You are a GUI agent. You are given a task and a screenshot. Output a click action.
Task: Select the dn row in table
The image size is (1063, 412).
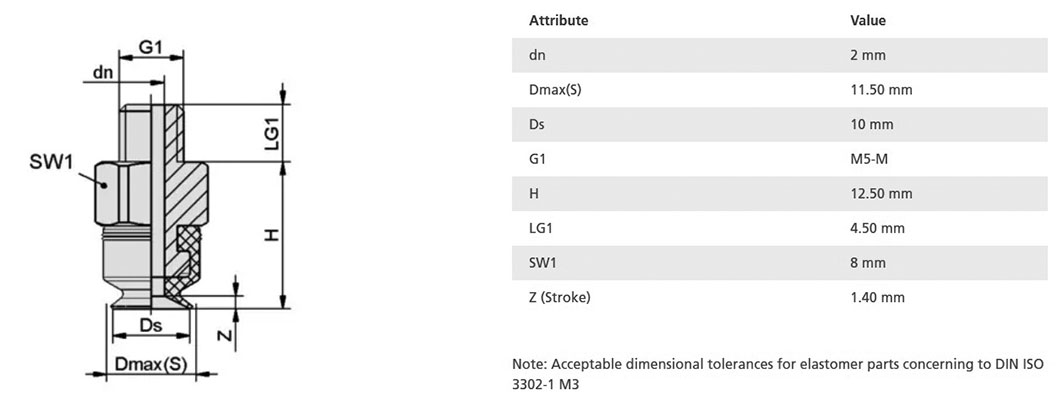[x=780, y=56]
